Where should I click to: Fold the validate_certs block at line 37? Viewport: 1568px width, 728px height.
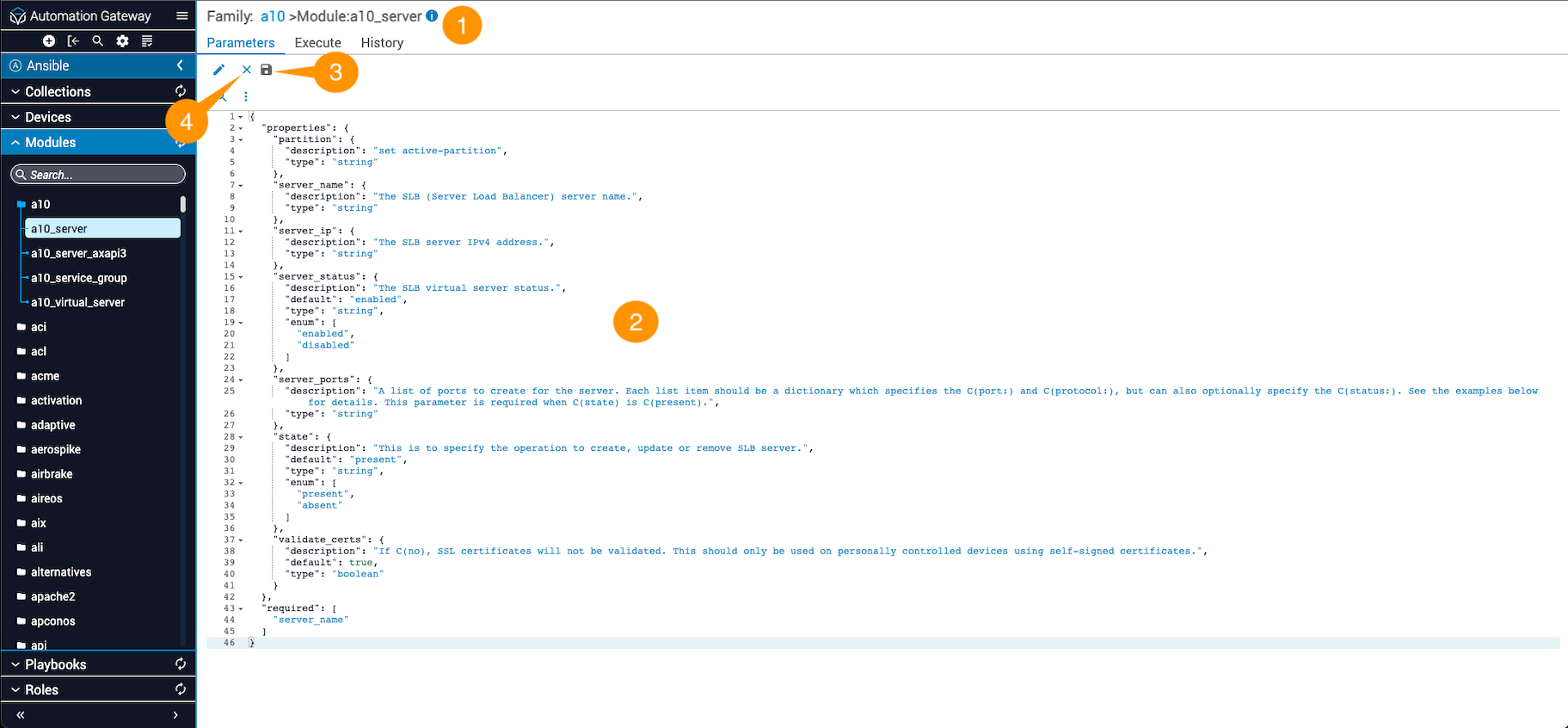(241, 540)
